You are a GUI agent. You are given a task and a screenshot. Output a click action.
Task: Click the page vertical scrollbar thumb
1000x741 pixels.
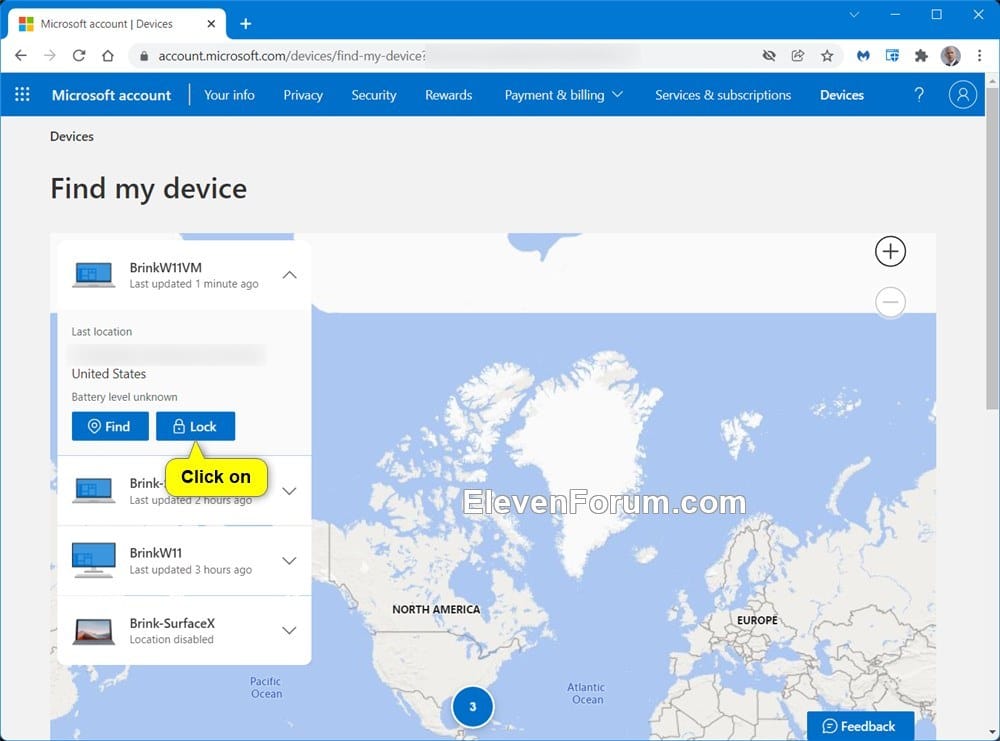point(992,249)
